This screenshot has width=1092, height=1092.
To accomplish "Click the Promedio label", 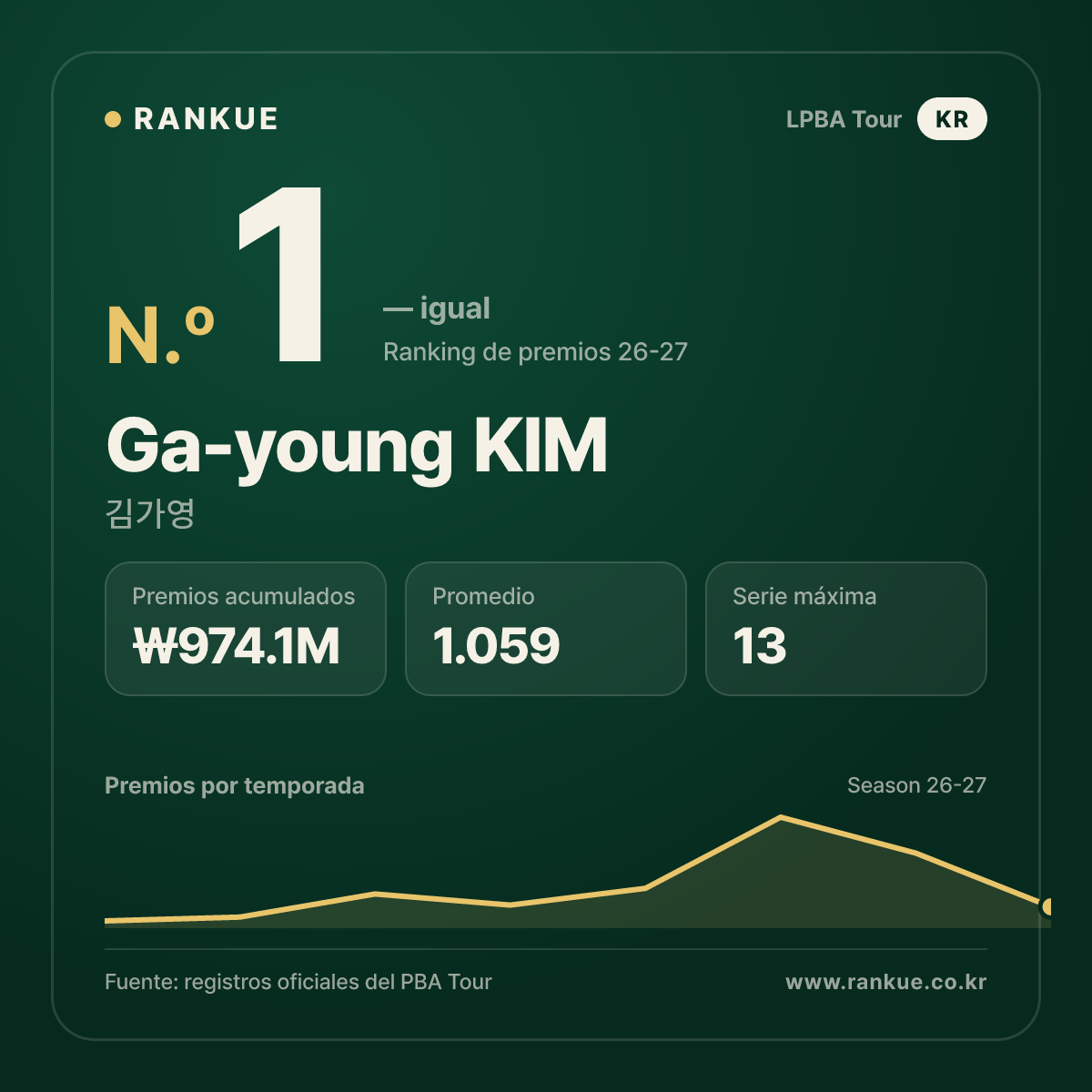I will click(483, 596).
